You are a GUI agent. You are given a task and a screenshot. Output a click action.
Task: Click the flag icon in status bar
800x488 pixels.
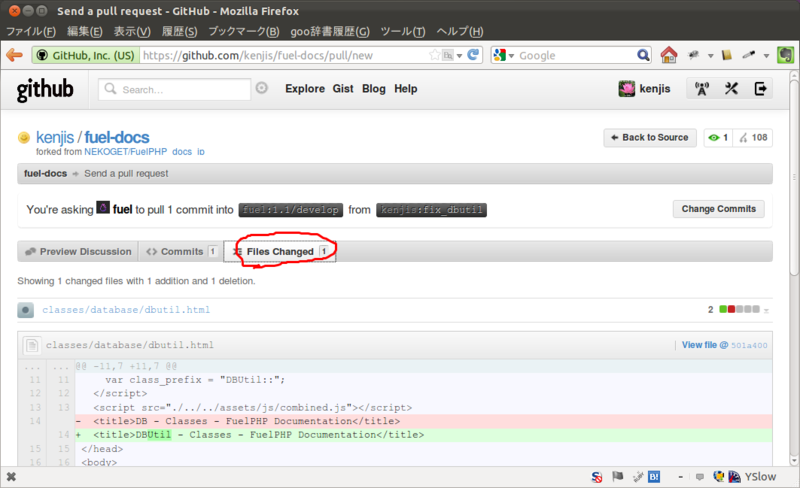pyautogui.click(x=617, y=477)
